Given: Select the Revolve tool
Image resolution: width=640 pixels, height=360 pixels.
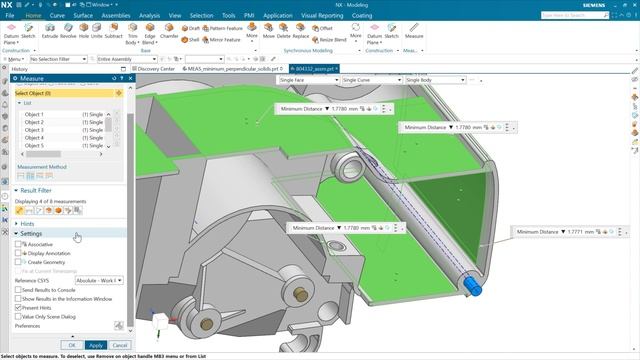Looking at the screenshot, I should pyautogui.click(x=68, y=31).
